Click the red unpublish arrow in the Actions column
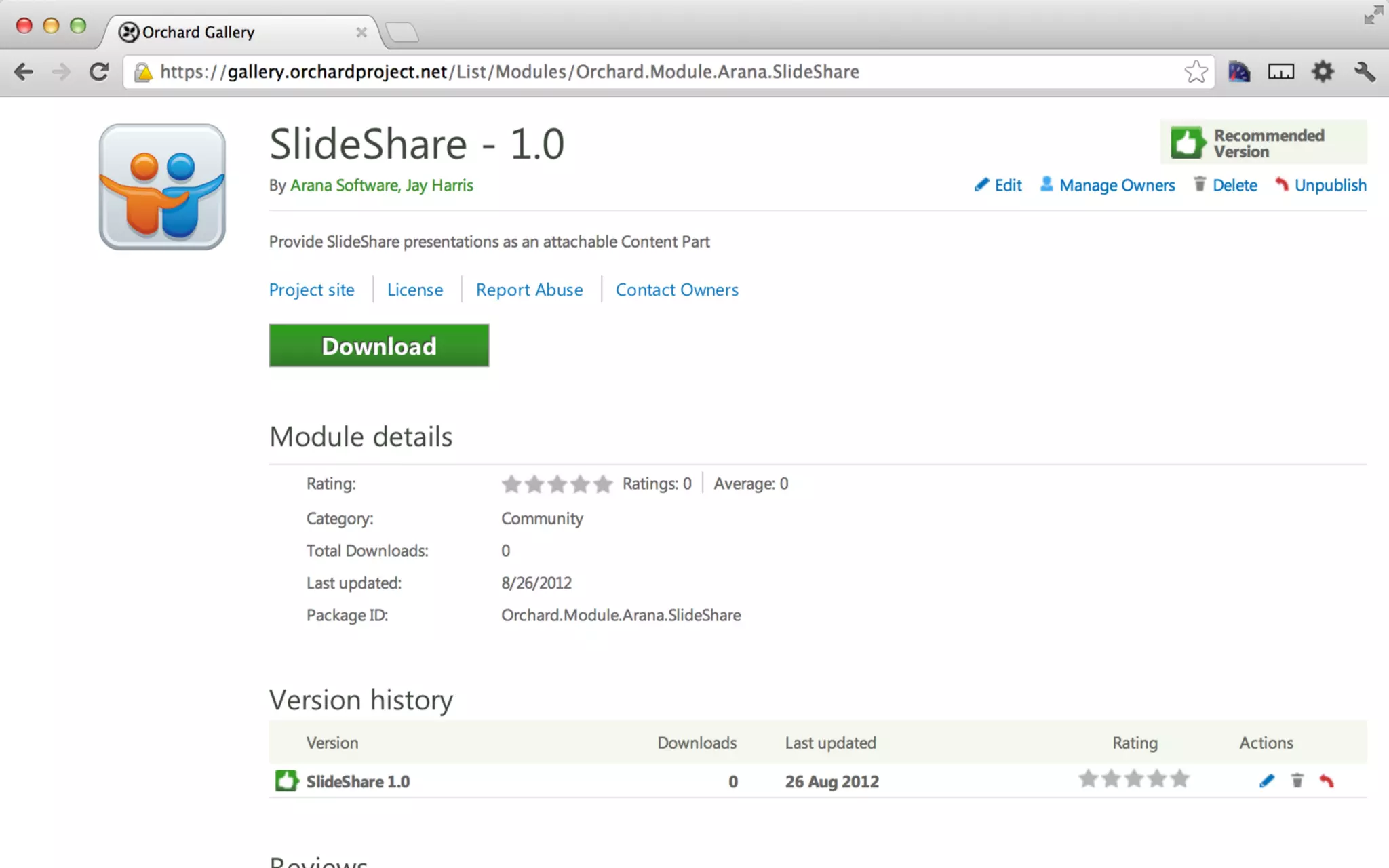Screen dimensions: 1389x868 tap(1327, 781)
